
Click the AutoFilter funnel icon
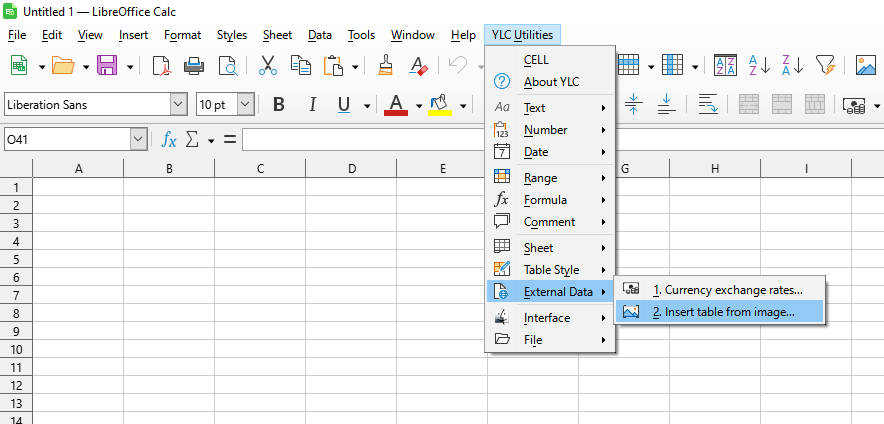point(824,66)
